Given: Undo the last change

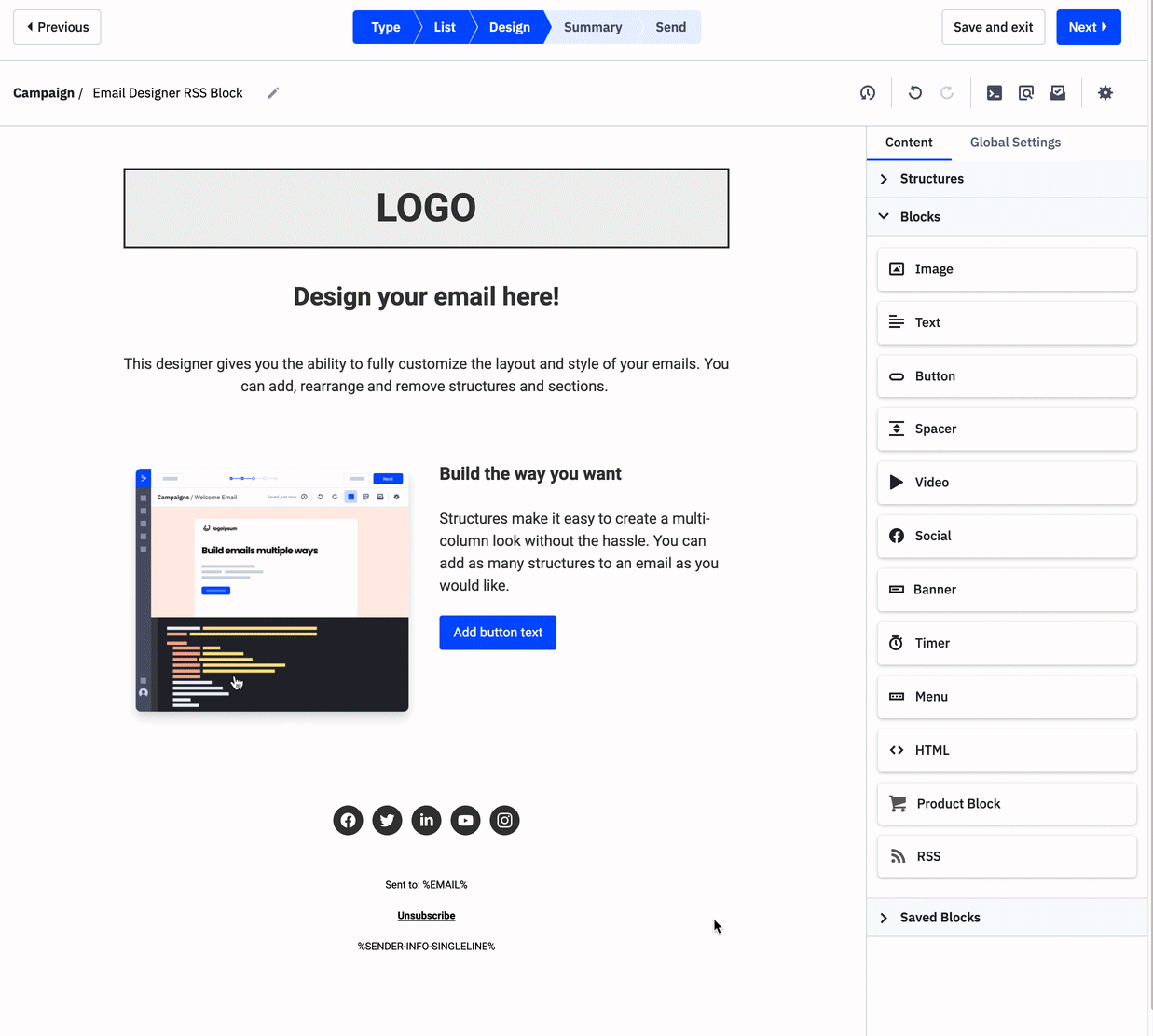Looking at the screenshot, I should (x=914, y=92).
